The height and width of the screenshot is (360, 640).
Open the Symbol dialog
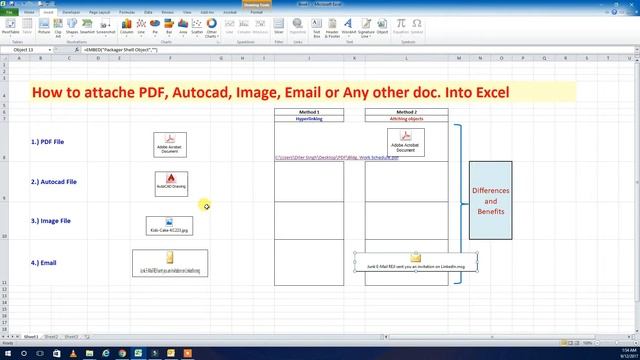[417, 26]
